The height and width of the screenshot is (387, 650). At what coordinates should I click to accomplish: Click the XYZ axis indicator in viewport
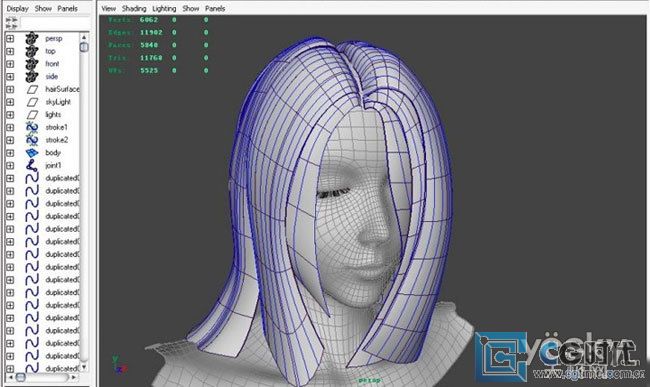coord(119,365)
